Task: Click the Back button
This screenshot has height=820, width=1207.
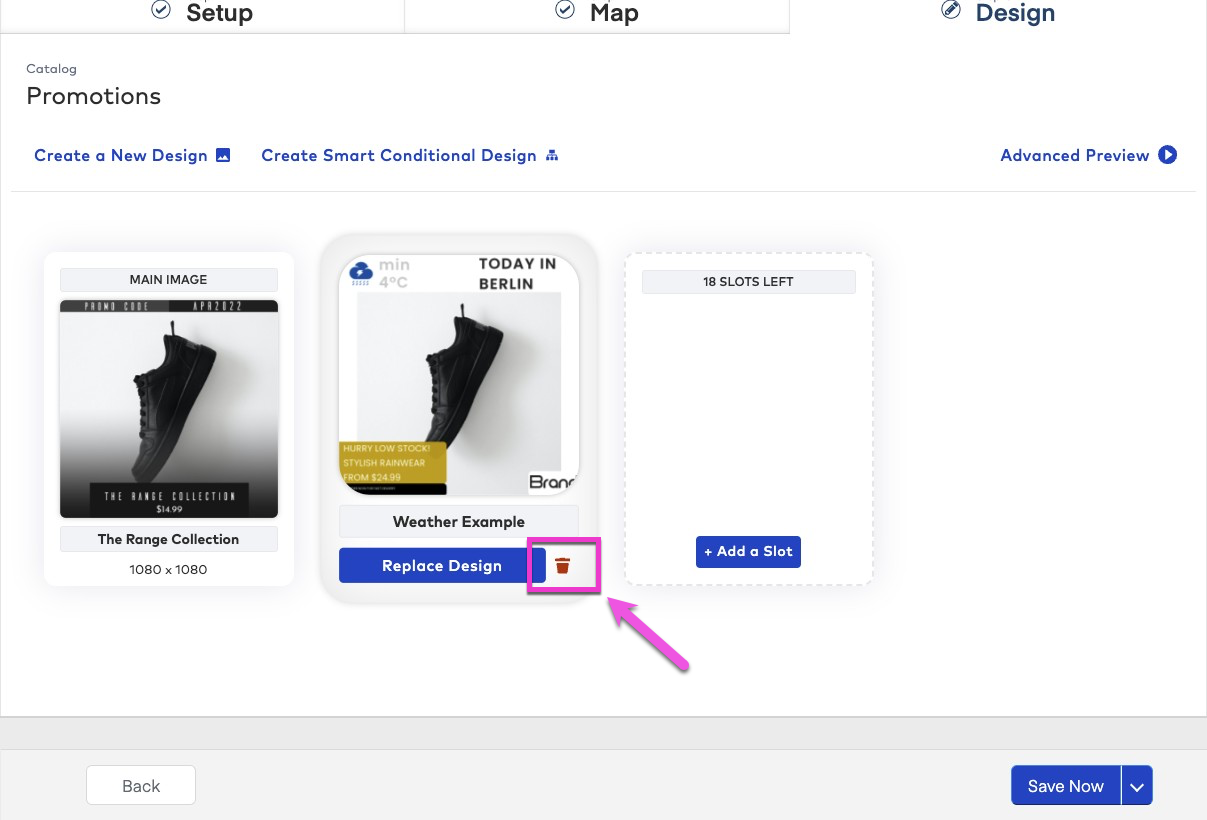Action: [140, 785]
